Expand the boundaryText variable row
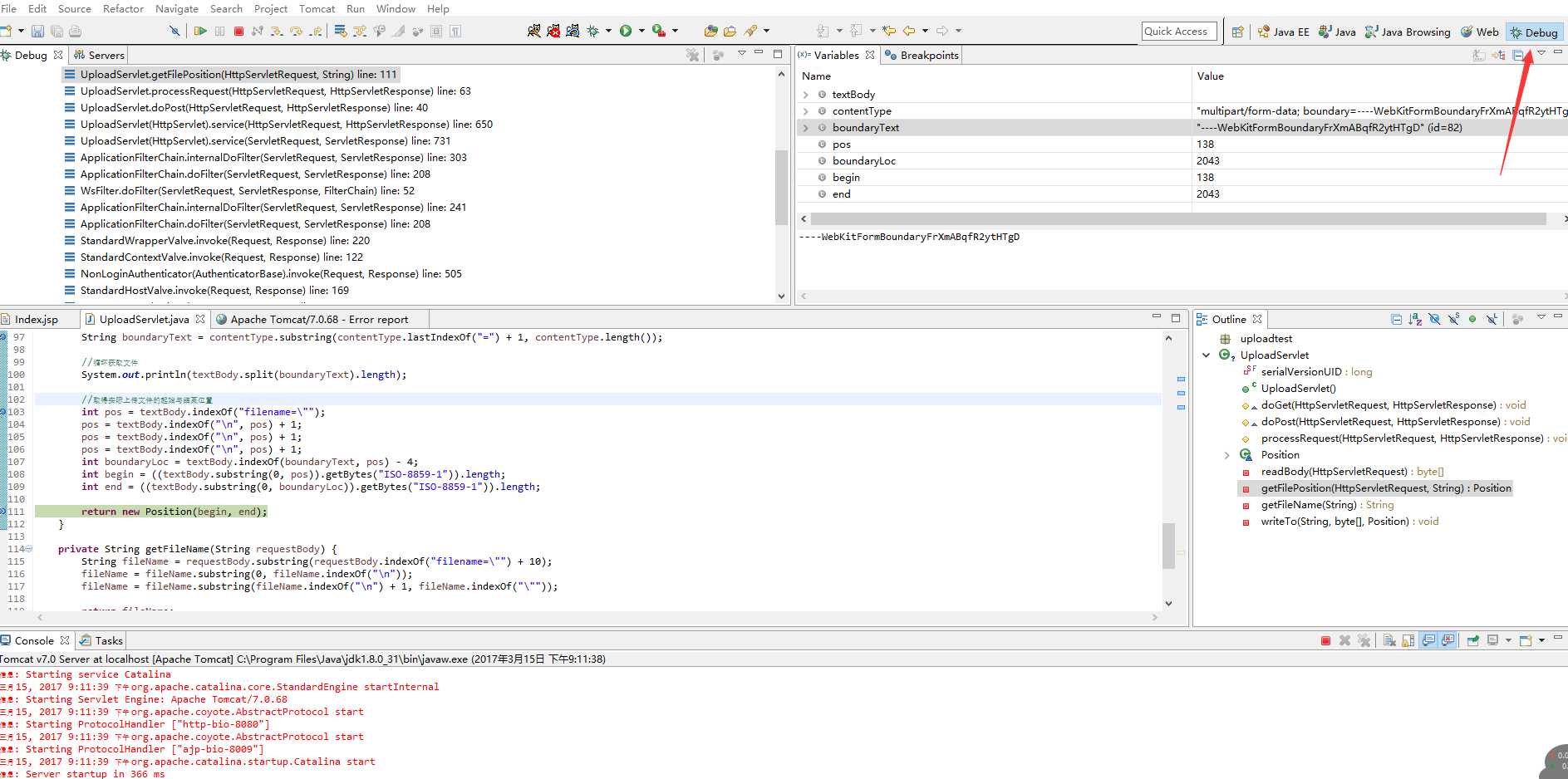This screenshot has height=779, width=1568. (805, 128)
